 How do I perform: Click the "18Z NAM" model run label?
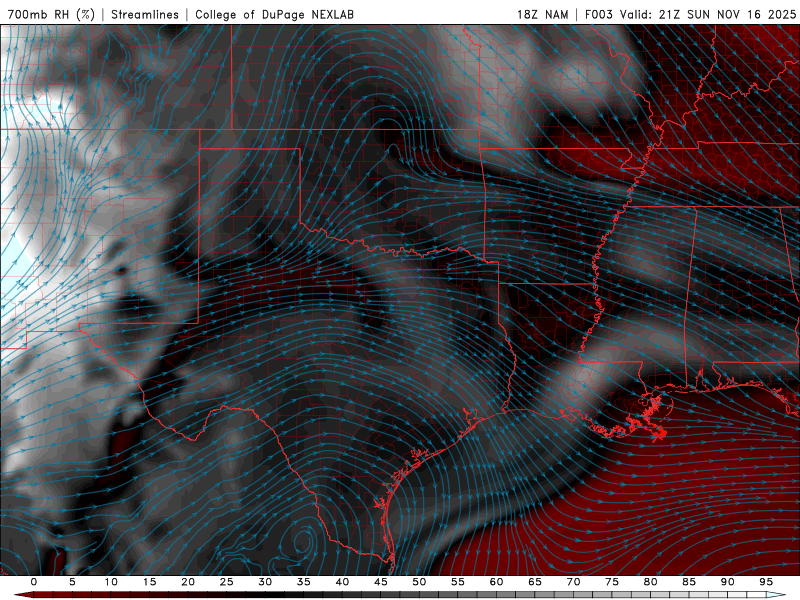(x=542, y=14)
